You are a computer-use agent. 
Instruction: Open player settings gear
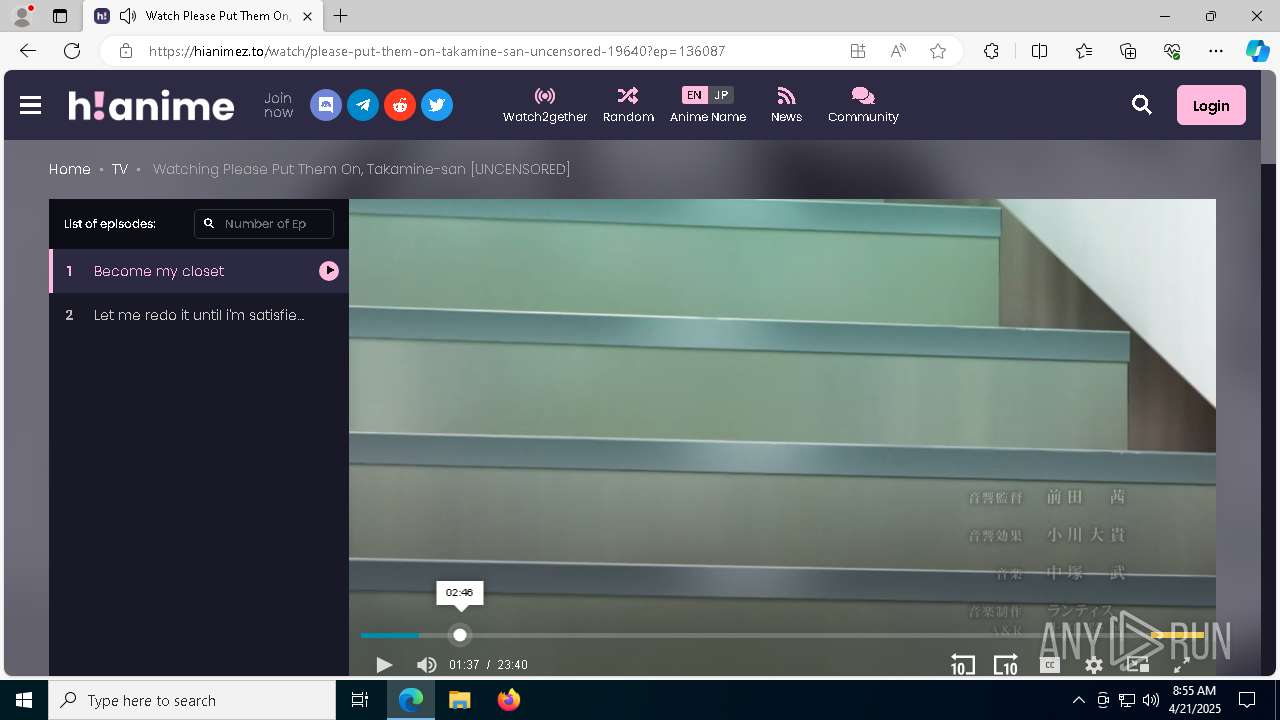[x=1094, y=665]
